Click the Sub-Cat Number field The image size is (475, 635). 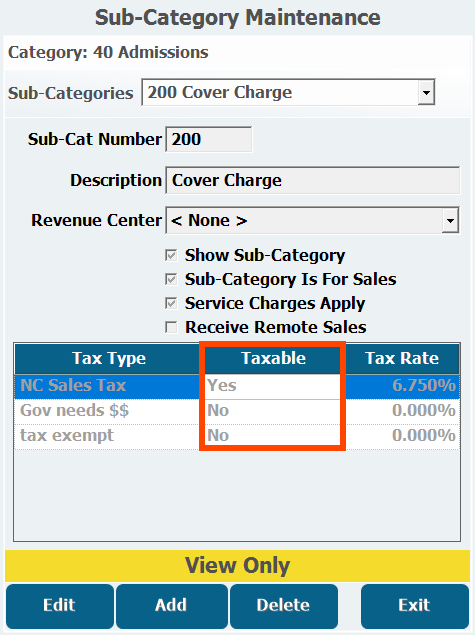209,139
